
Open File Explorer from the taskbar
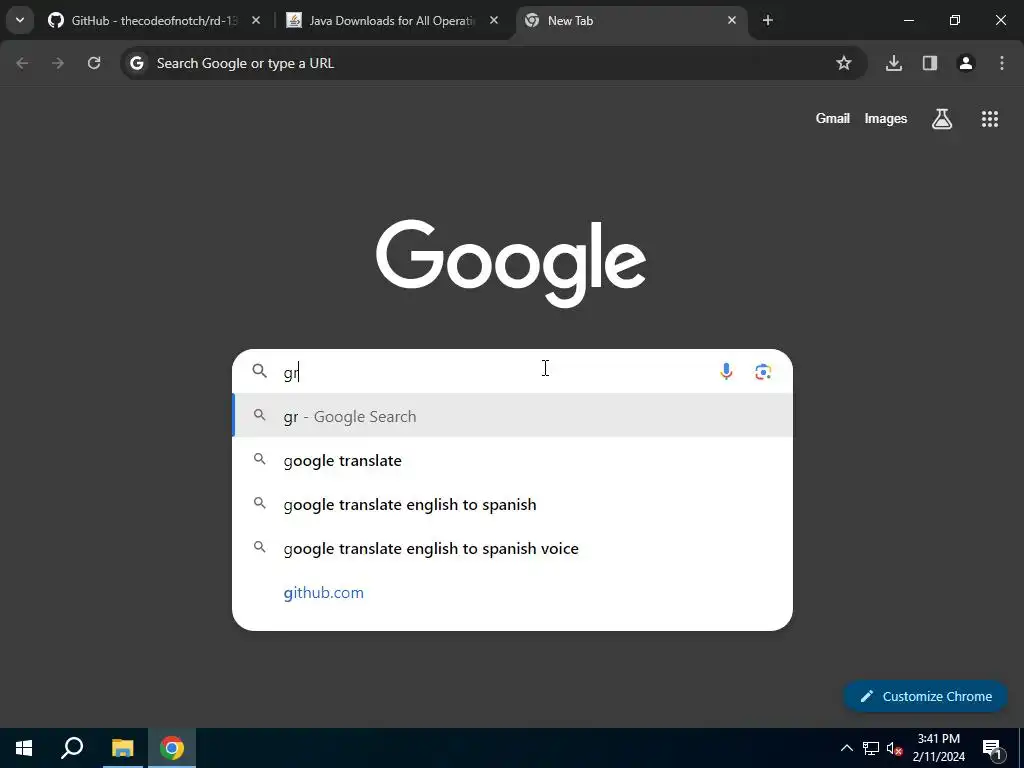tap(122, 748)
